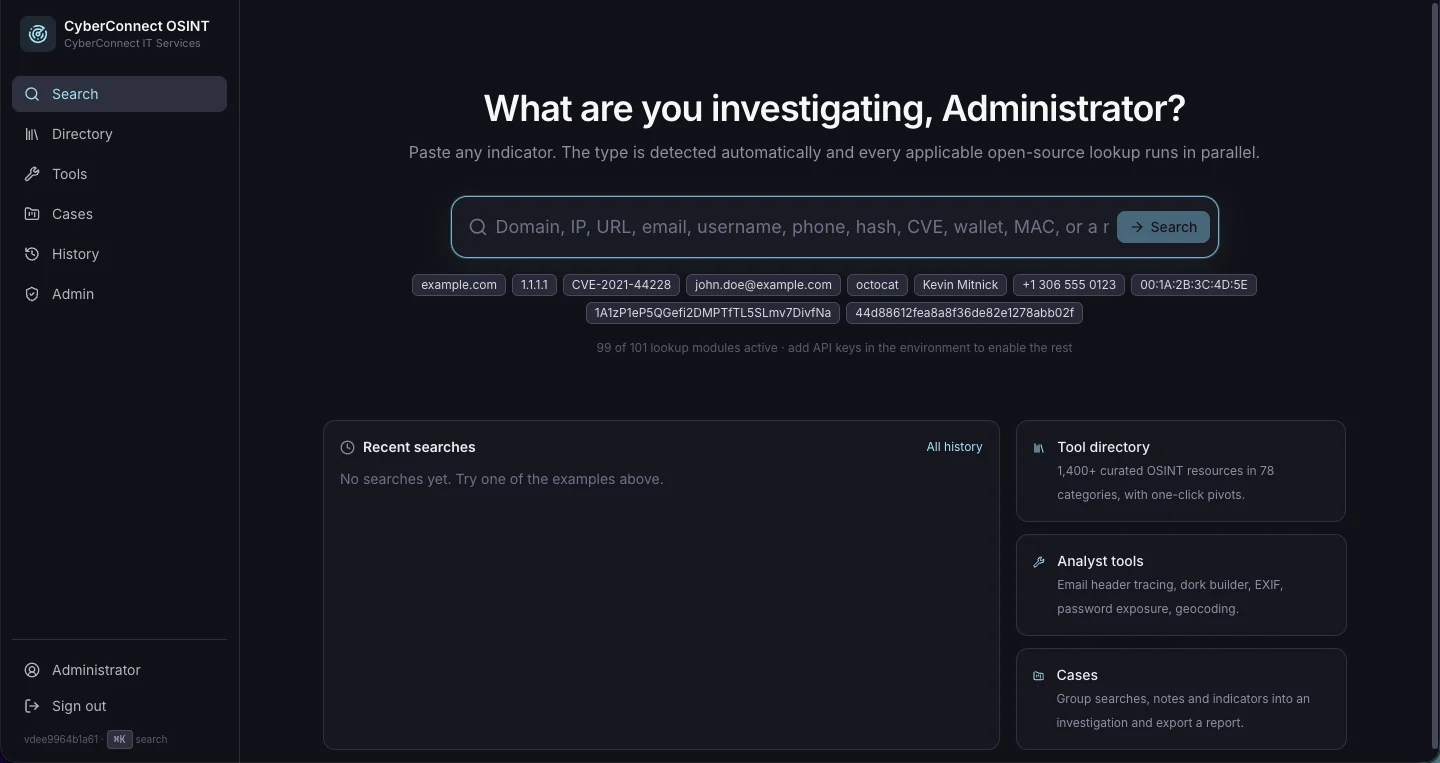Click the ⌘K keyboard shortcut badge
Viewport: 1440px width, 763px height.
coord(120,740)
